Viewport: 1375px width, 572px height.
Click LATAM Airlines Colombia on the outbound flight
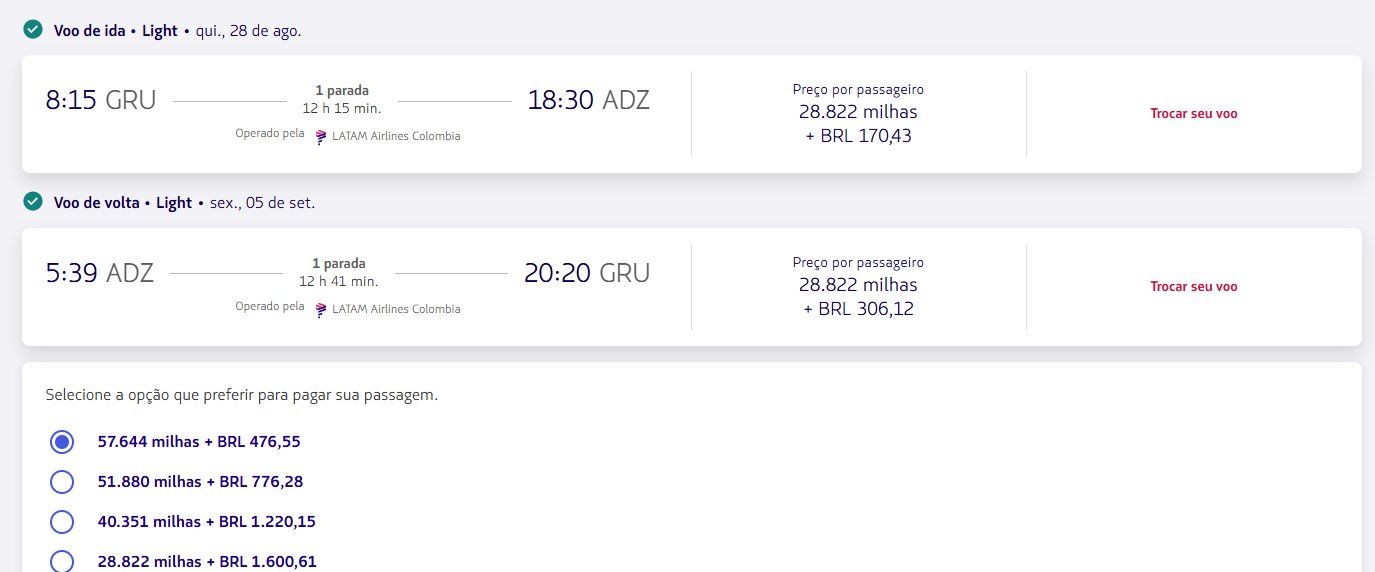coord(396,136)
